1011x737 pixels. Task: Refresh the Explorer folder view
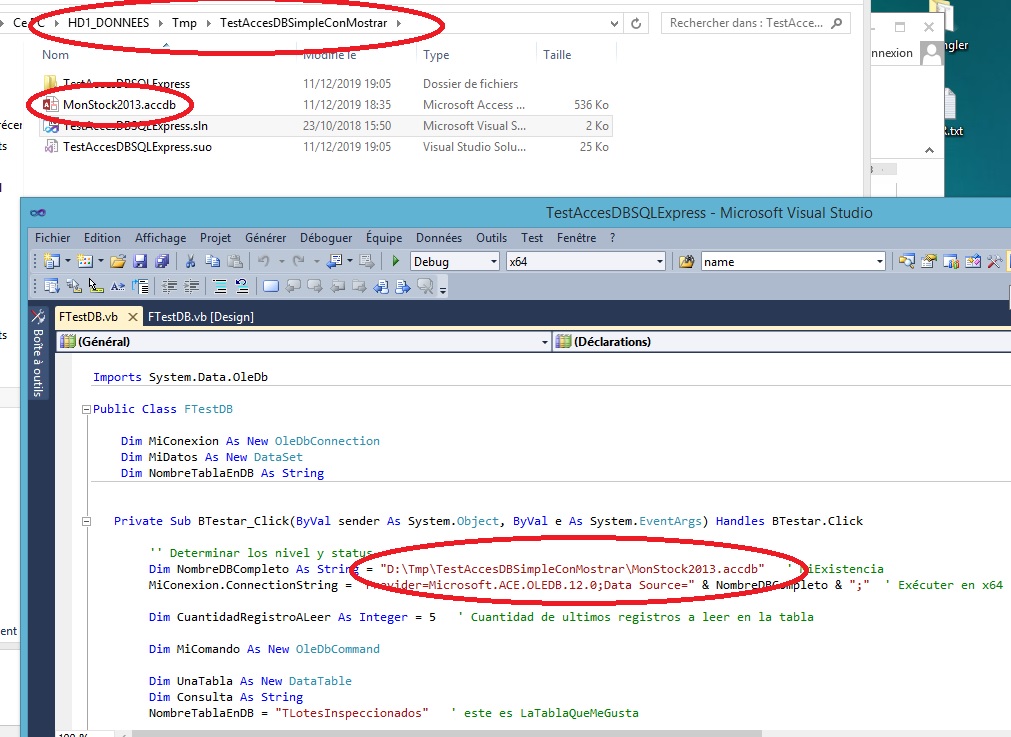click(x=636, y=23)
